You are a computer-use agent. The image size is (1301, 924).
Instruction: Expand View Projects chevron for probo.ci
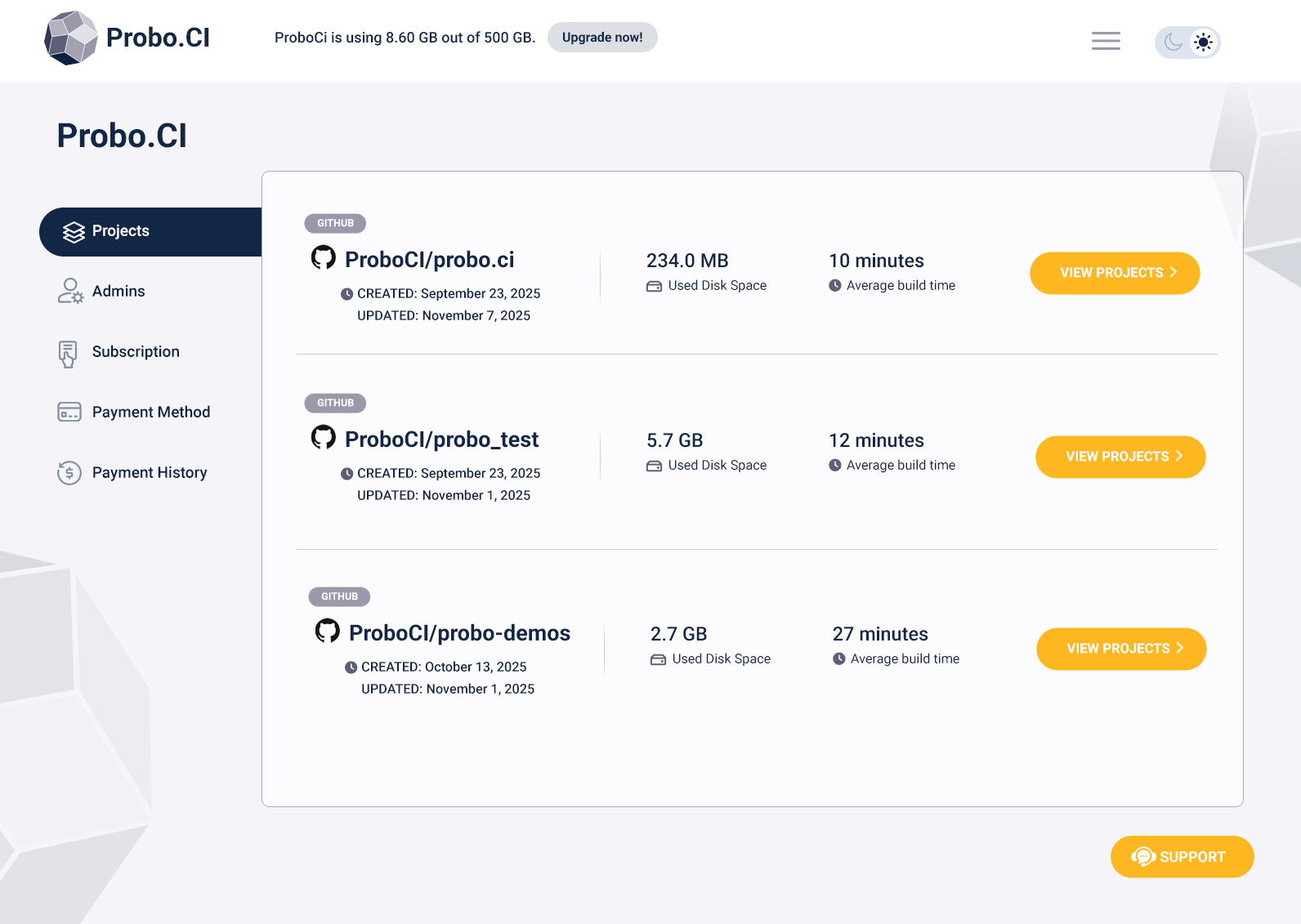(x=1174, y=272)
